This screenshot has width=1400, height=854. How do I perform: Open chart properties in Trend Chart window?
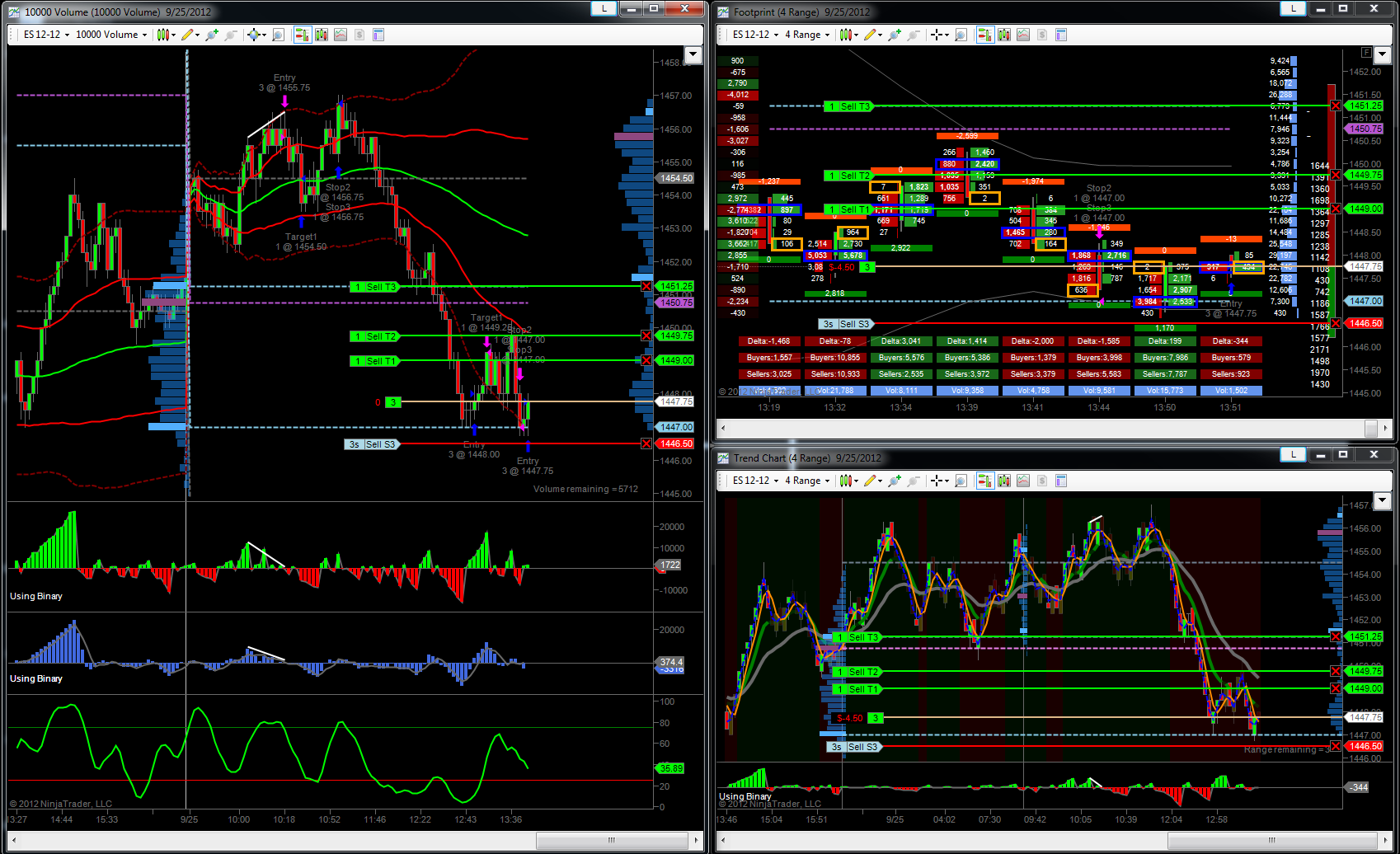(x=1061, y=481)
